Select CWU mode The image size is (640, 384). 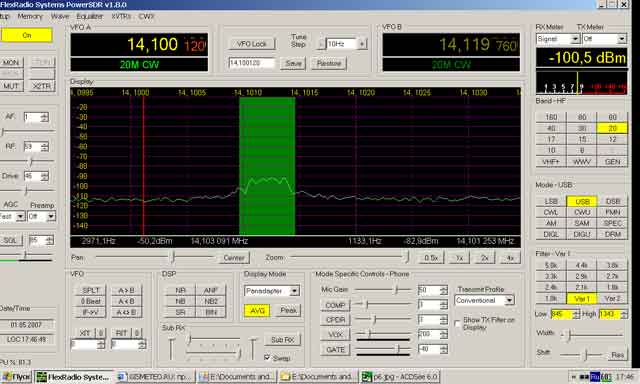(582, 212)
